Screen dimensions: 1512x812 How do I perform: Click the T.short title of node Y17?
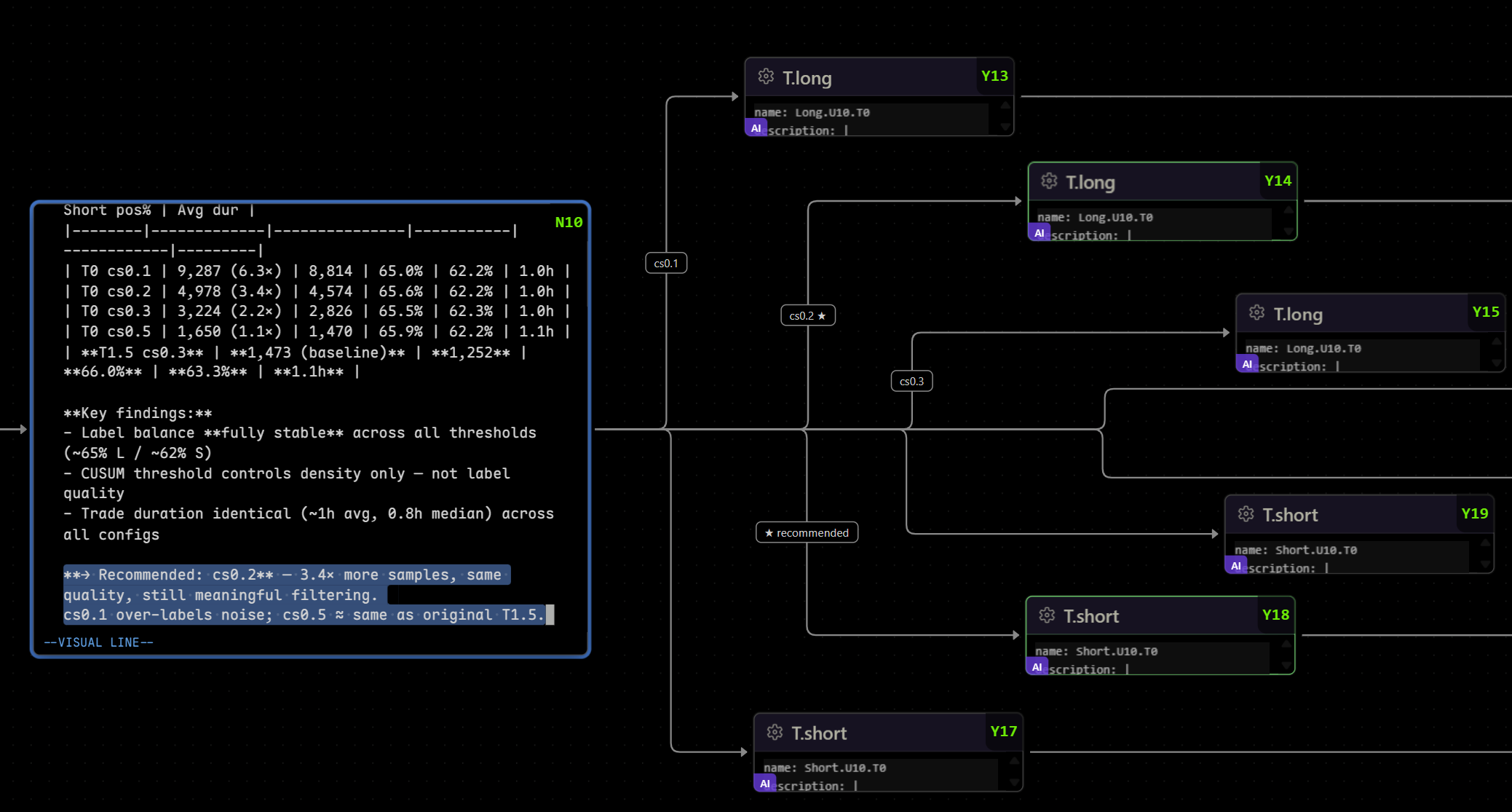[819, 733]
